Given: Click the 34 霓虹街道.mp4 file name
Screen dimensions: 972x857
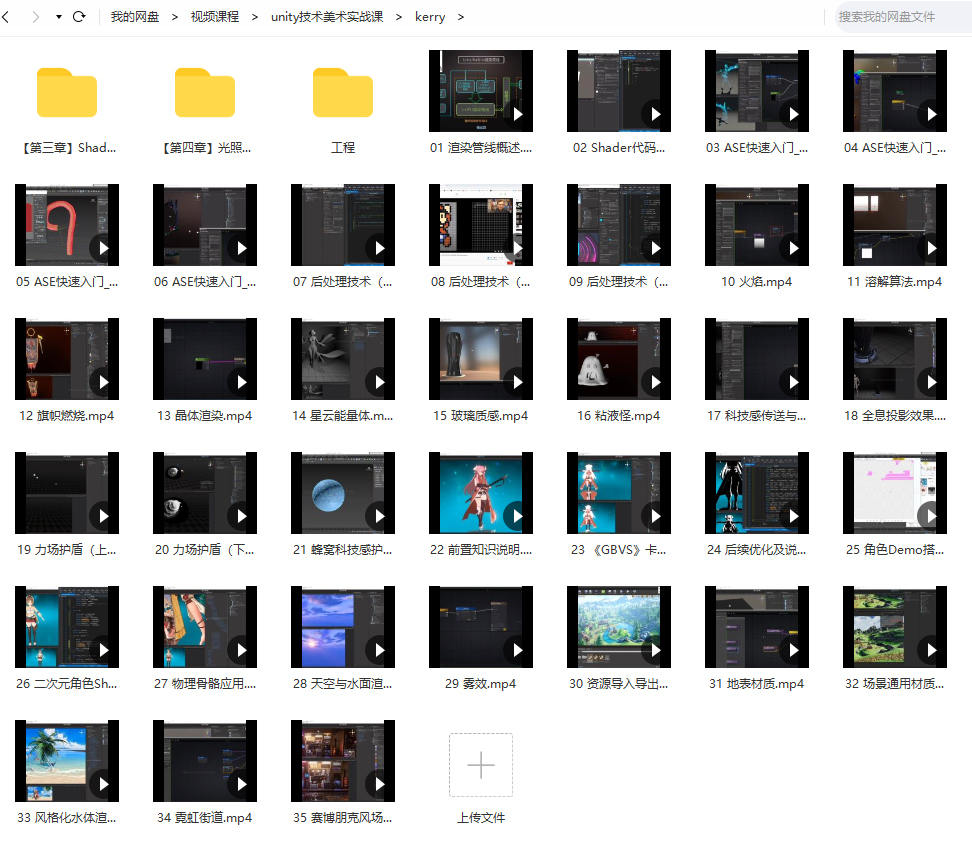Looking at the screenshot, I should tap(205, 818).
